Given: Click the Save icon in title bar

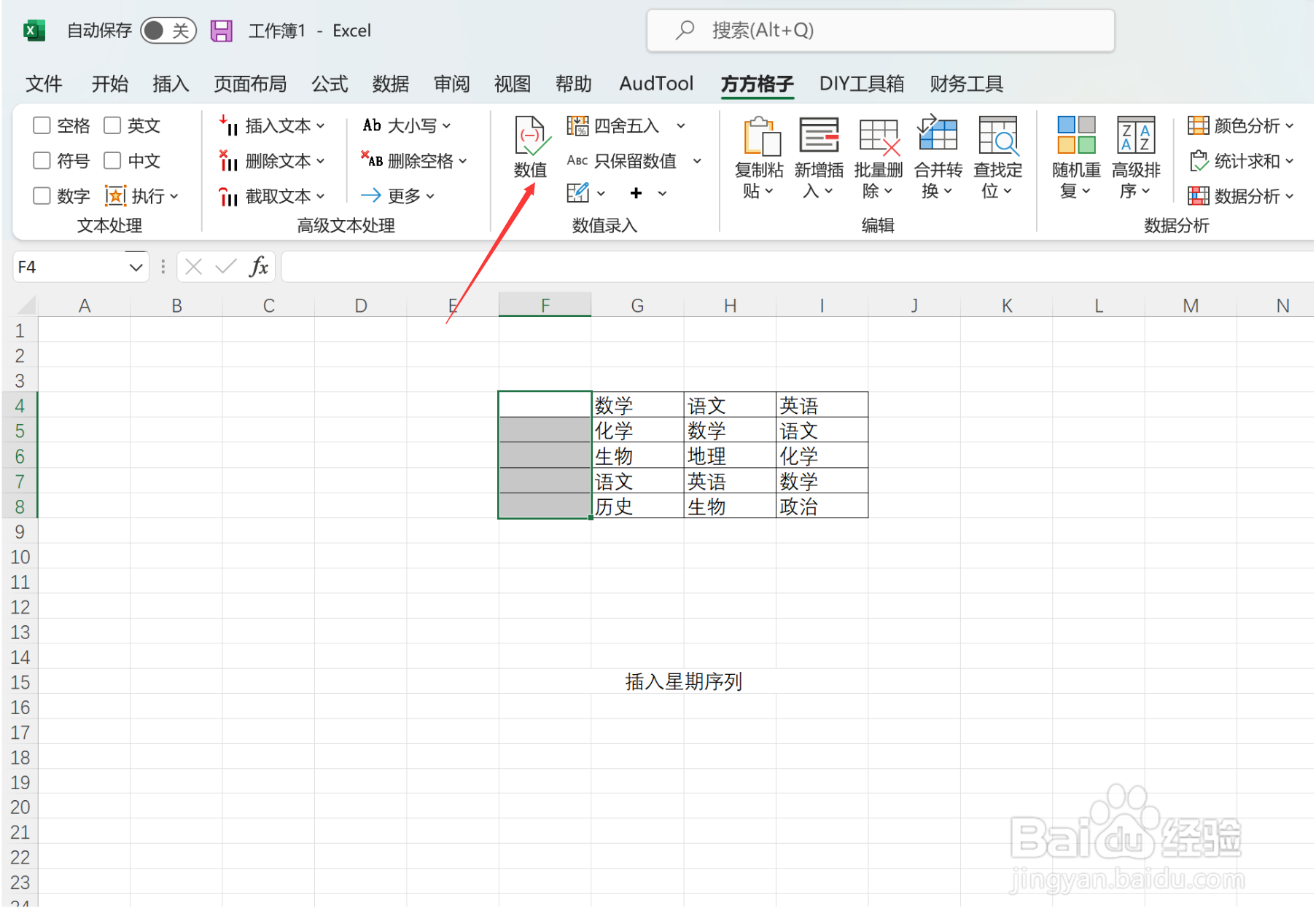Looking at the screenshot, I should tap(221, 31).
